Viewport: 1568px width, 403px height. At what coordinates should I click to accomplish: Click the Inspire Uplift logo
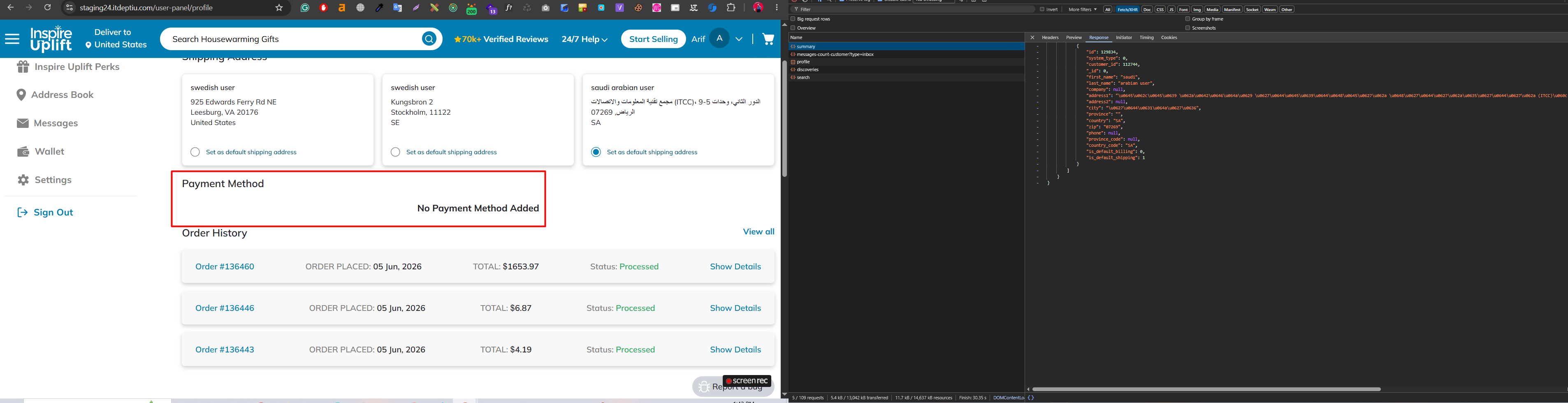click(51, 39)
